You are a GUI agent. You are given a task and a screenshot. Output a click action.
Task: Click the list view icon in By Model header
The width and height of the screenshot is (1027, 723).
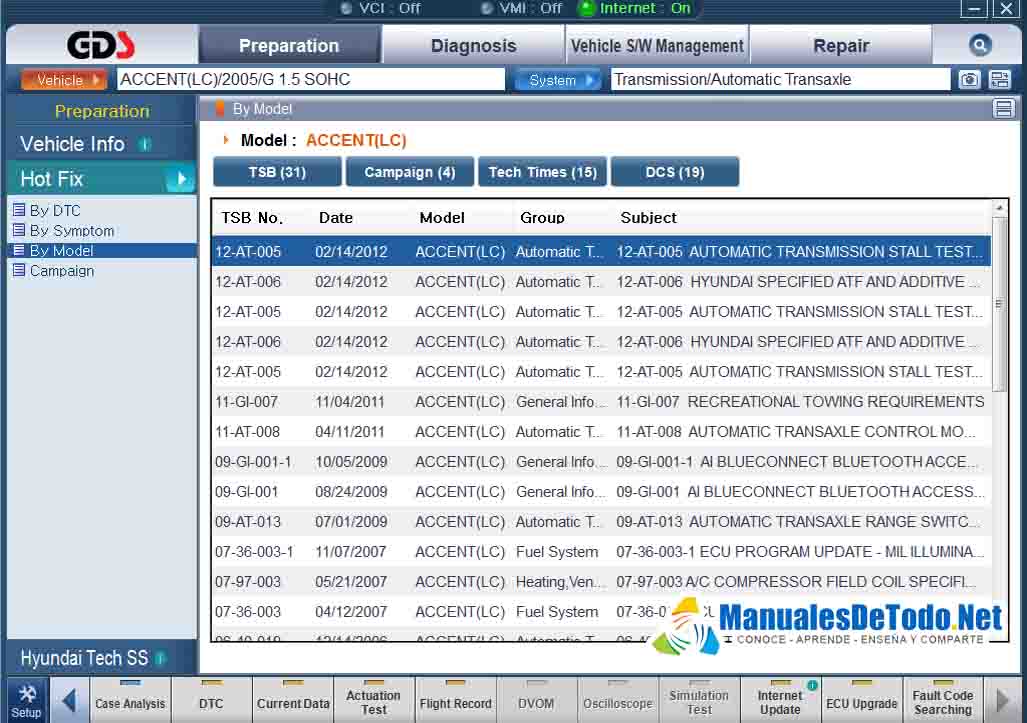pos(1003,109)
